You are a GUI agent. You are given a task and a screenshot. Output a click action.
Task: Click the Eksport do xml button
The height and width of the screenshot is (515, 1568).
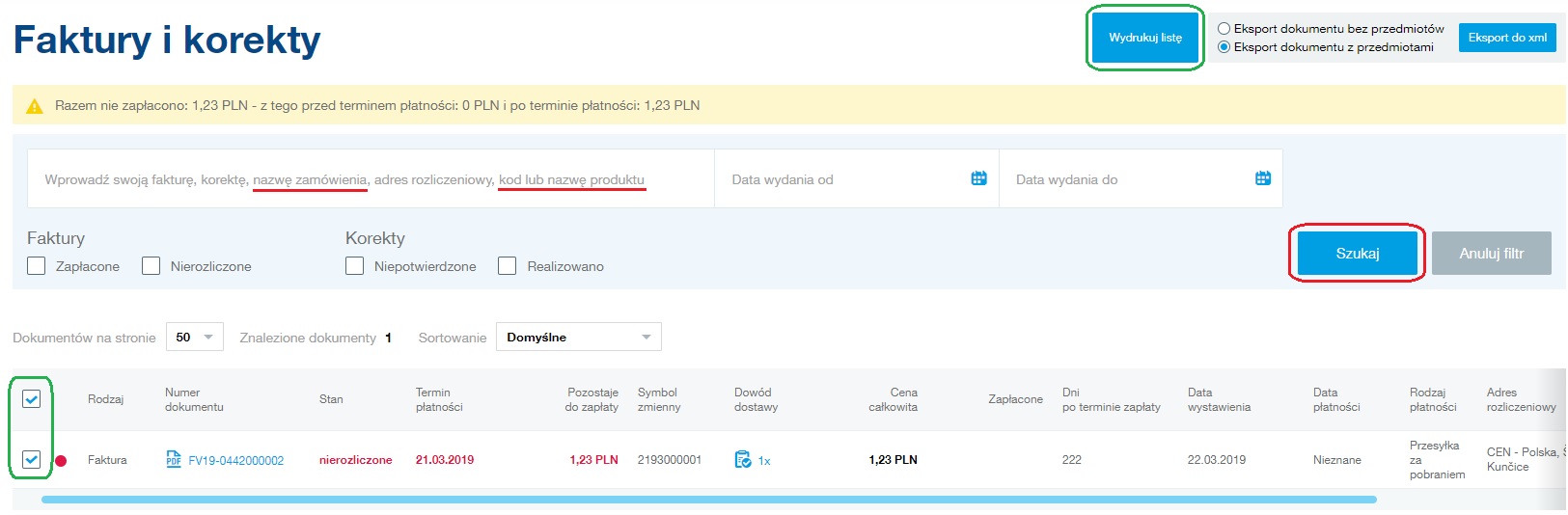coord(1506,38)
